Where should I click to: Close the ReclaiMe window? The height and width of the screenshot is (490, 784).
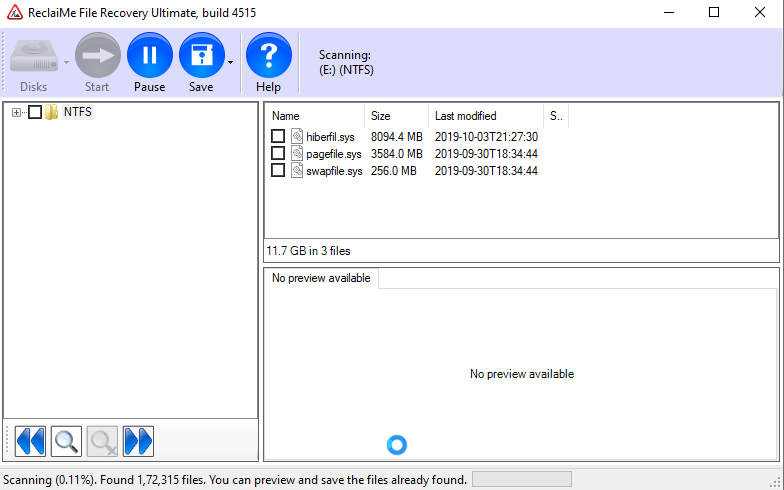pos(760,12)
